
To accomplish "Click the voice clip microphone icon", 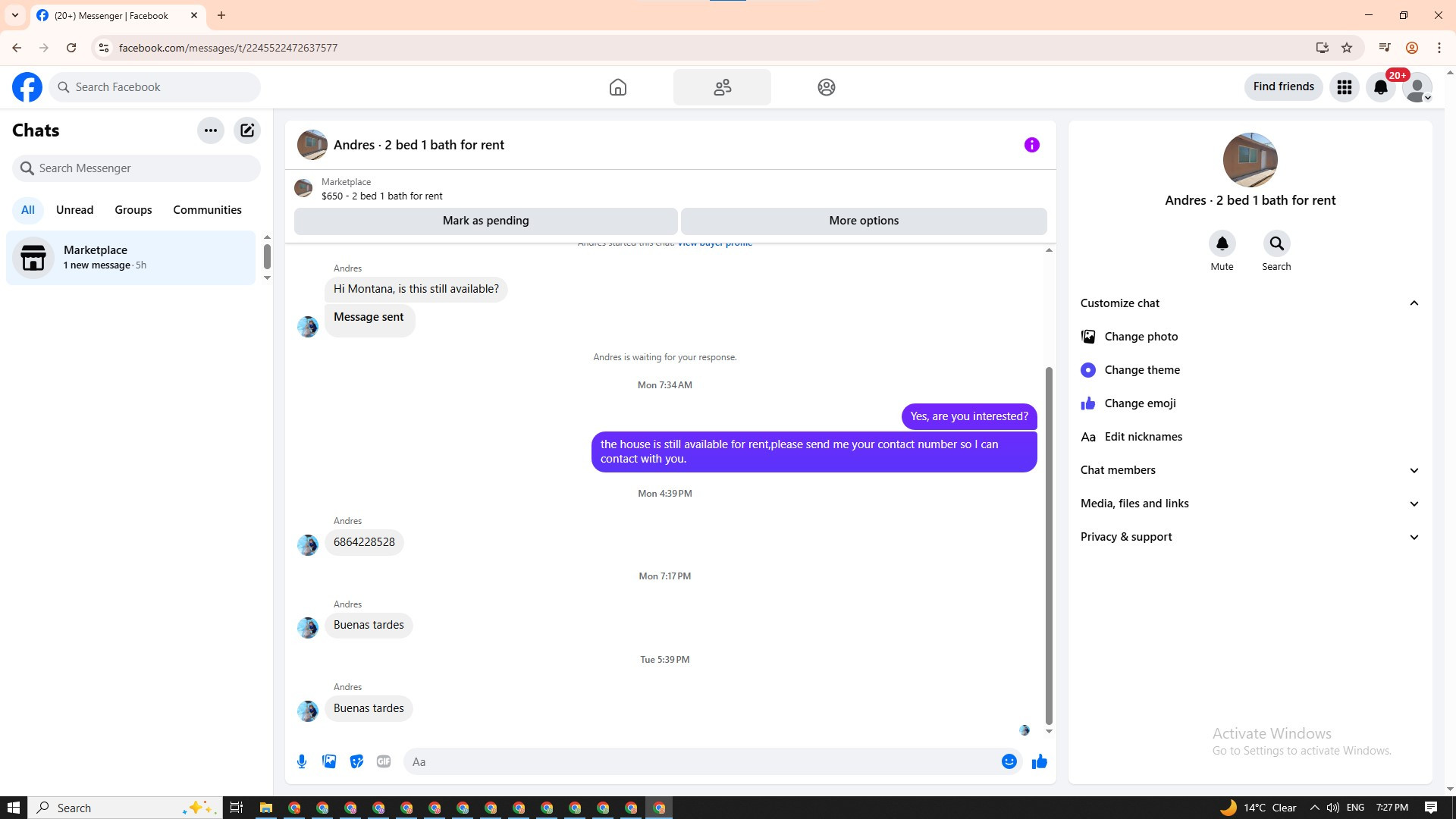I will (x=302, y=761).
